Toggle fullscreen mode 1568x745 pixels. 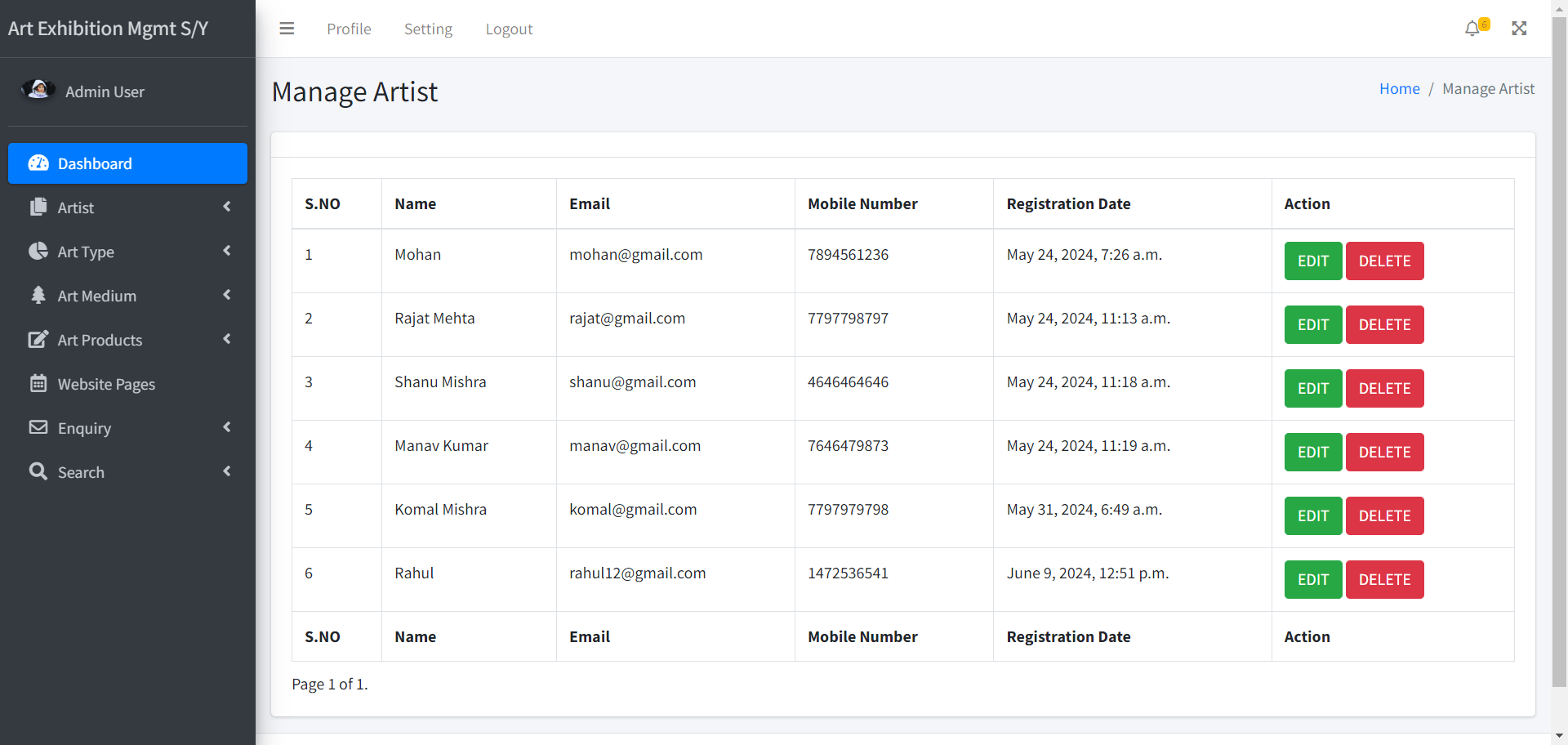[x=1519, y=28]
